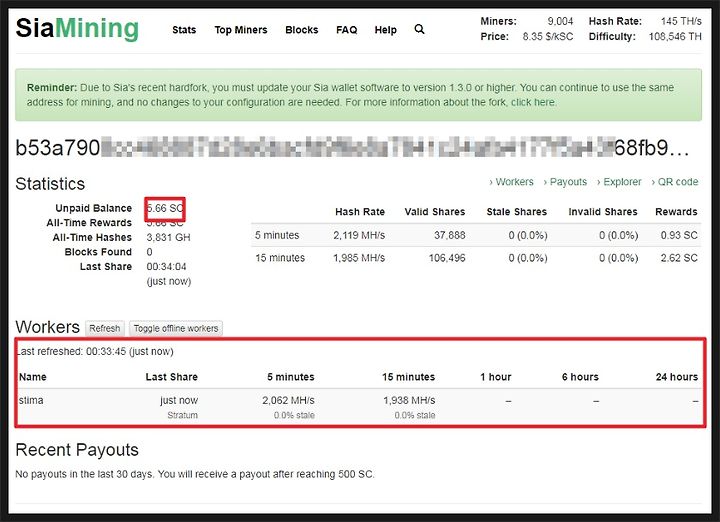The image size is (720, 522).
Task: Select the b53a790 wallet address heading
Action: pyautogui.click(x=352, y=148)
